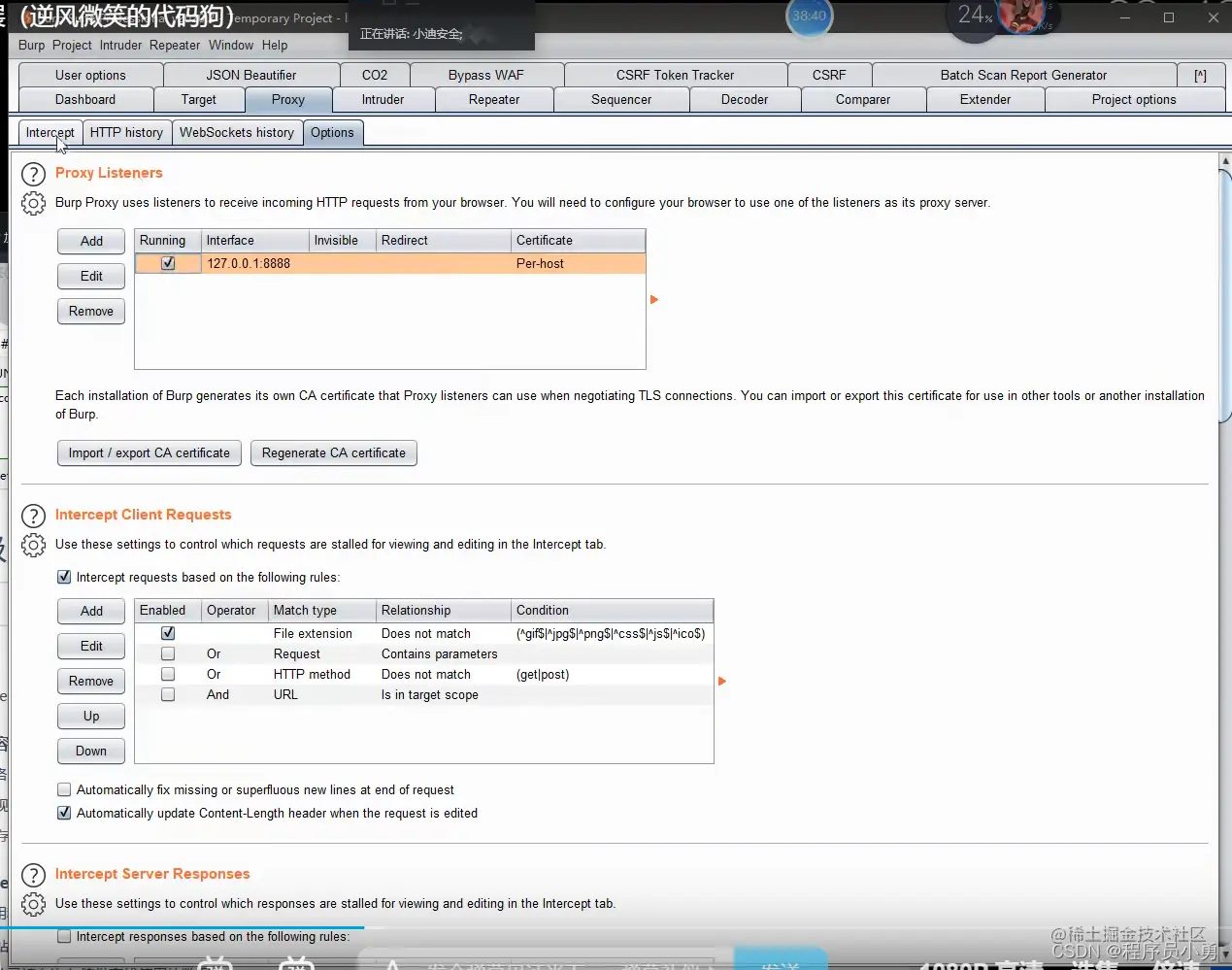The width and height of the screenshot is (1232, 970).
Task: Click Add button for intercept rules
Action: 91,611
